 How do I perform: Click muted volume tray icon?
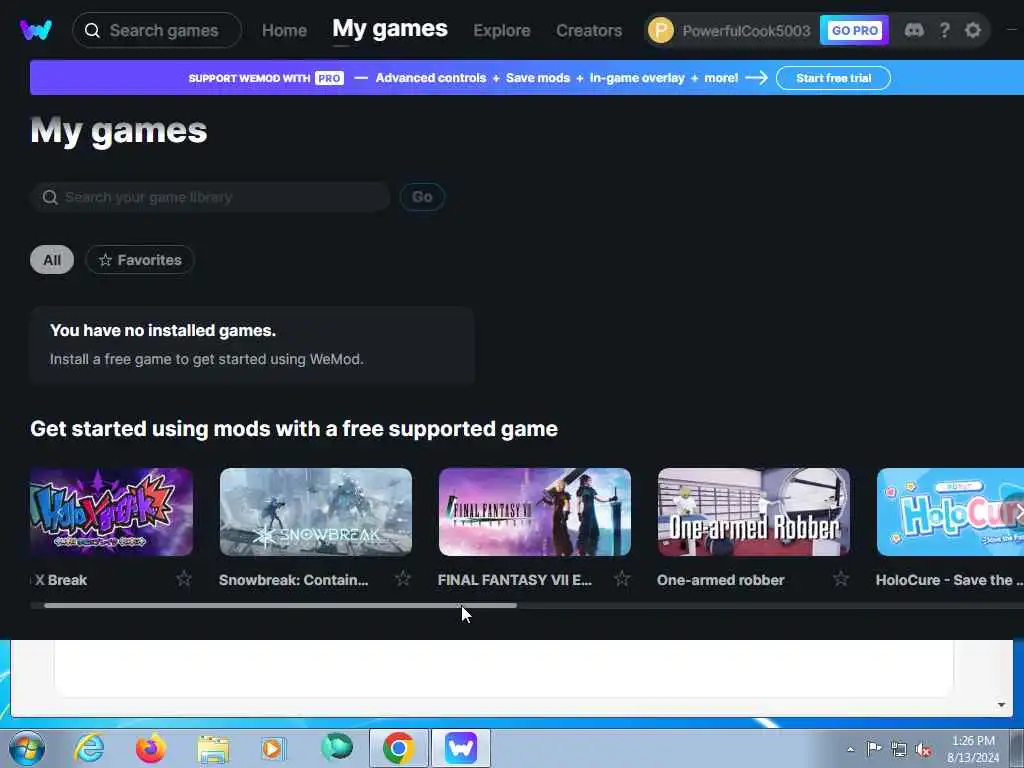click(923, 750)
